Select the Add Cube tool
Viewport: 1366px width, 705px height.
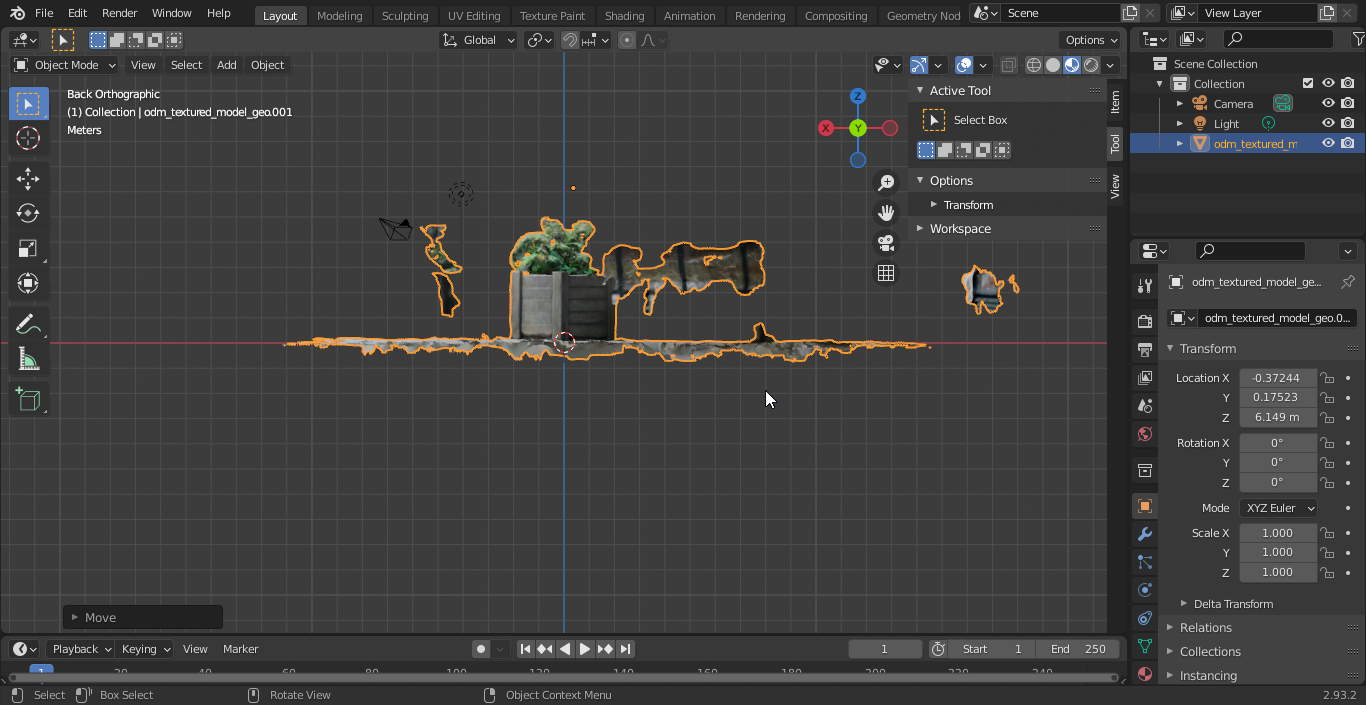point(28,400)
